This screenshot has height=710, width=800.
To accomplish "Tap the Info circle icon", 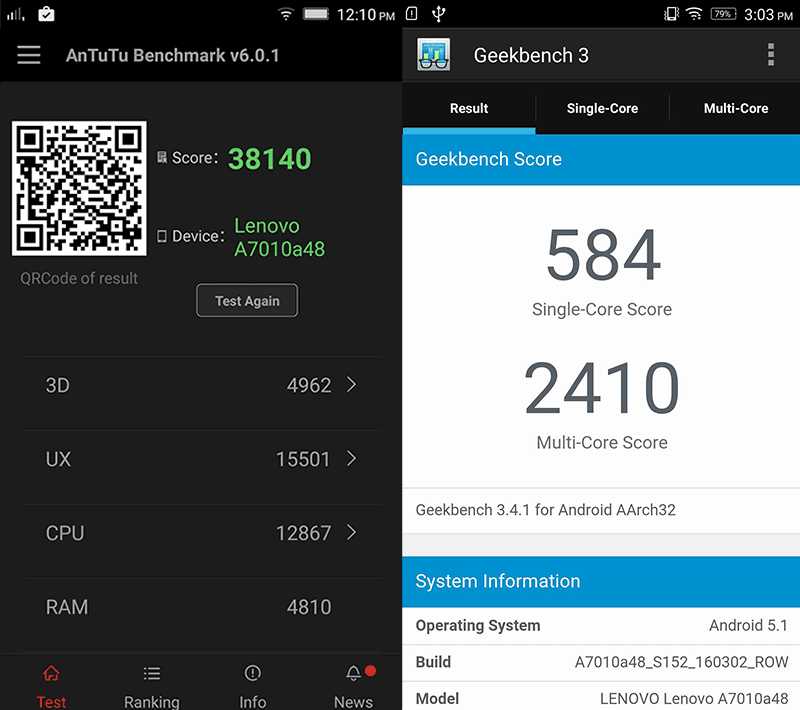I will point(253,673).
